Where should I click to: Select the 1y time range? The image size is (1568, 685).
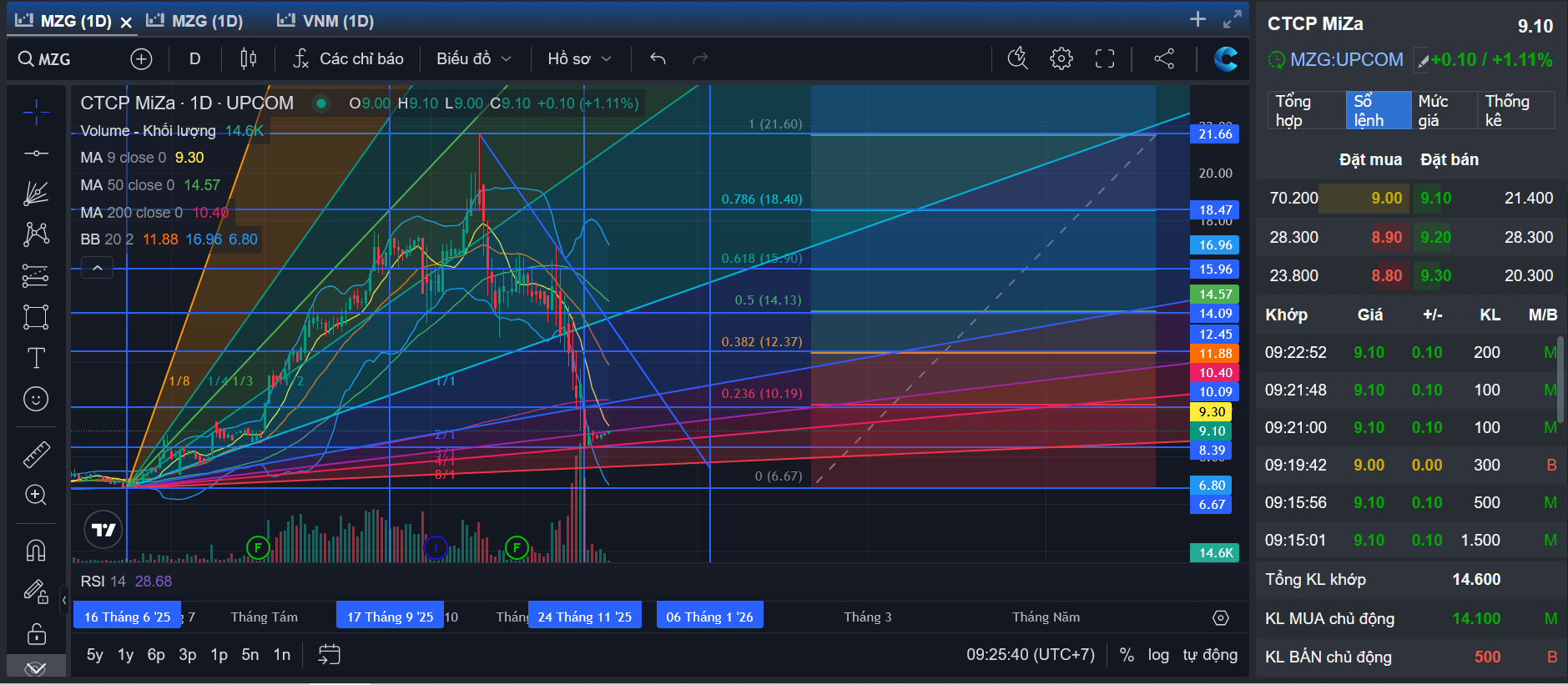pos(125,655)
